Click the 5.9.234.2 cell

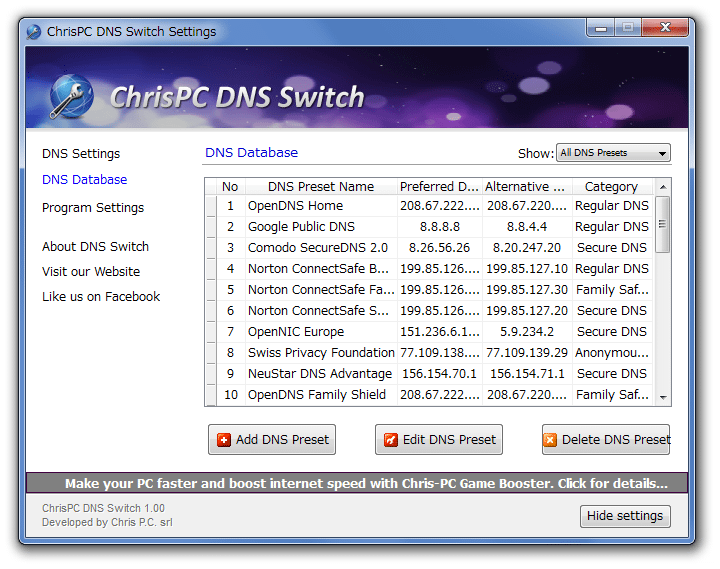(527, 332)
